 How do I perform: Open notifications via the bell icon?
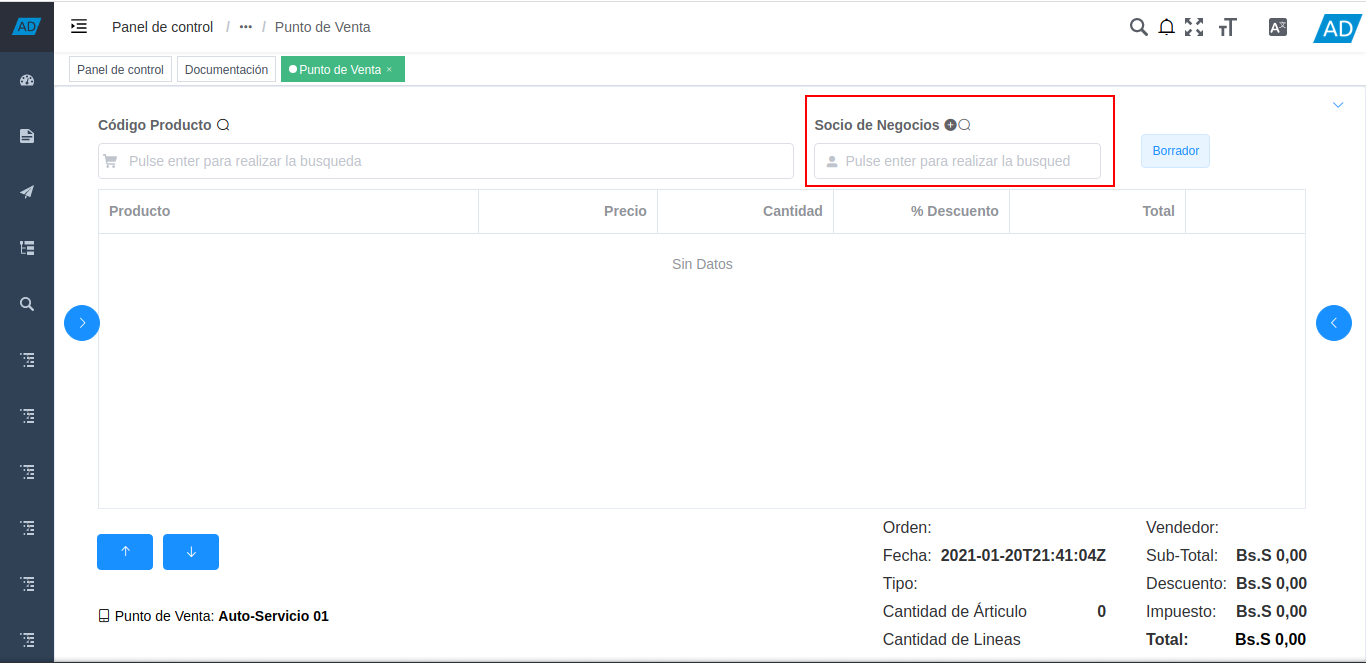pyautogui.click(x=1166, y=27)
